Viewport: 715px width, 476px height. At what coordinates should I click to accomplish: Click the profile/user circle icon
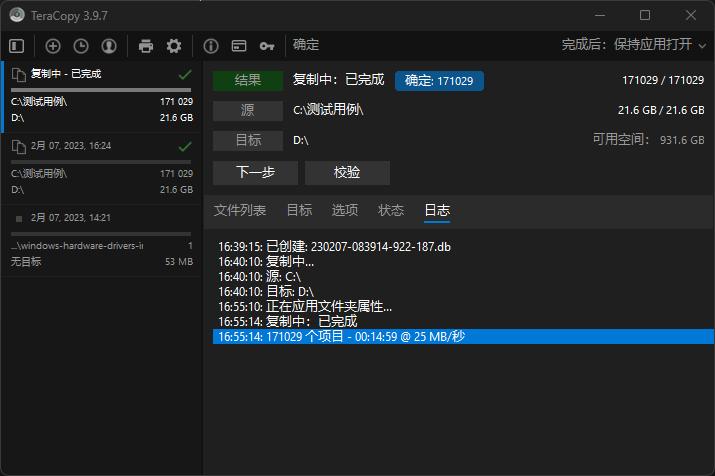pos(109,46)
